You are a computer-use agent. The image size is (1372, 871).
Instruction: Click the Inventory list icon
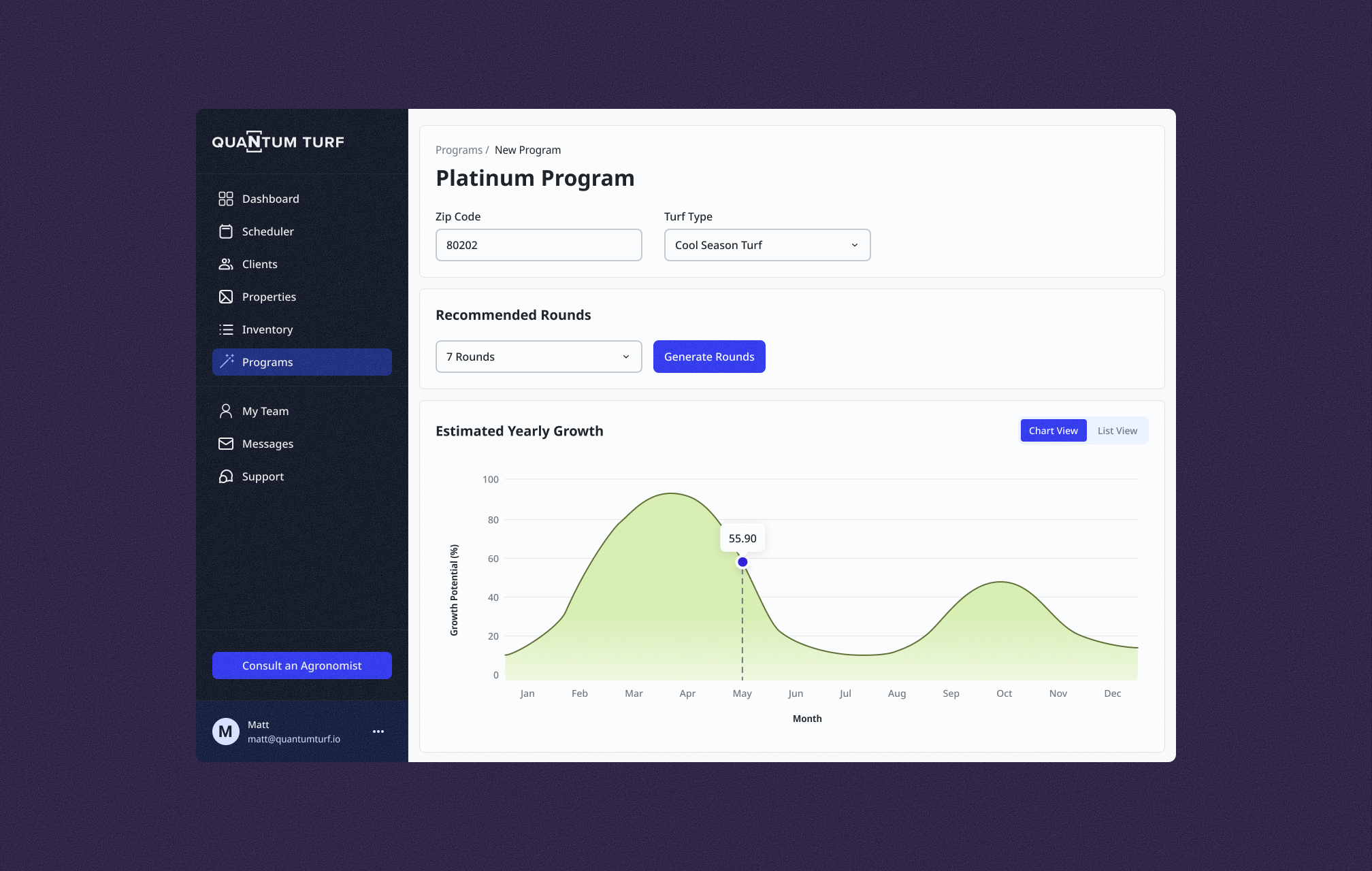coord(226,329)
